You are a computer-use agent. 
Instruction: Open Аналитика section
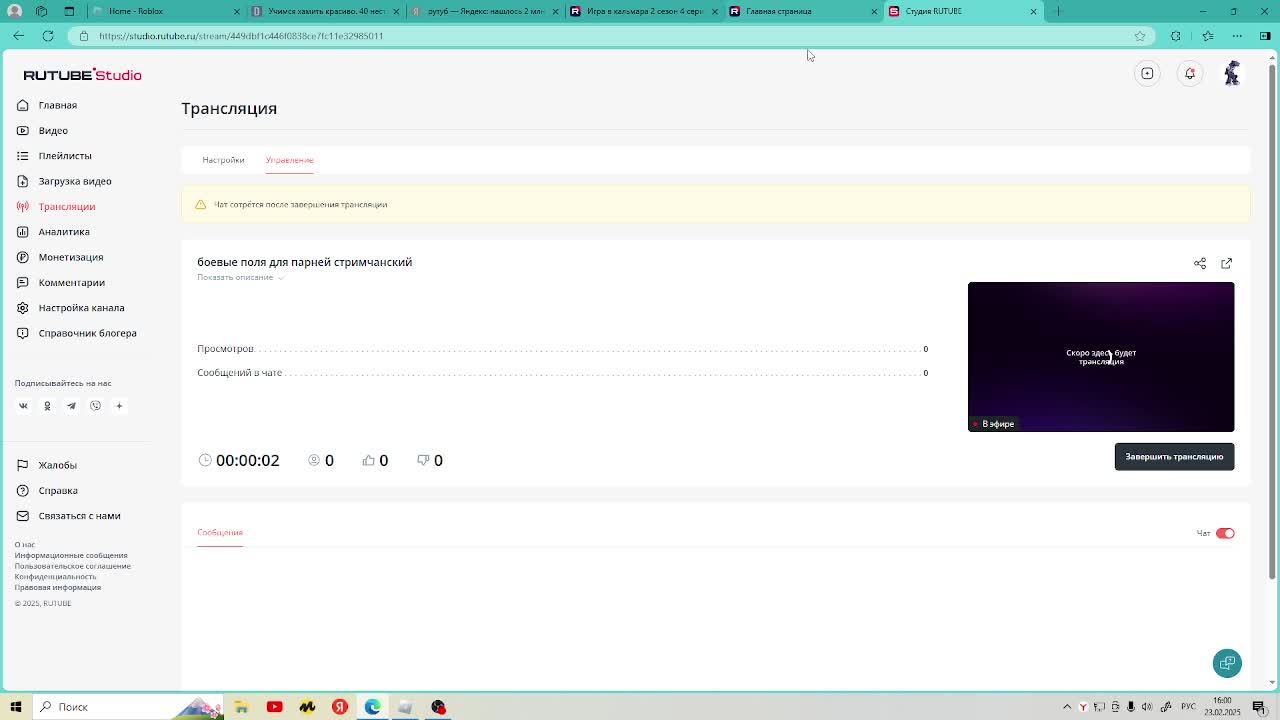[53, 232]
